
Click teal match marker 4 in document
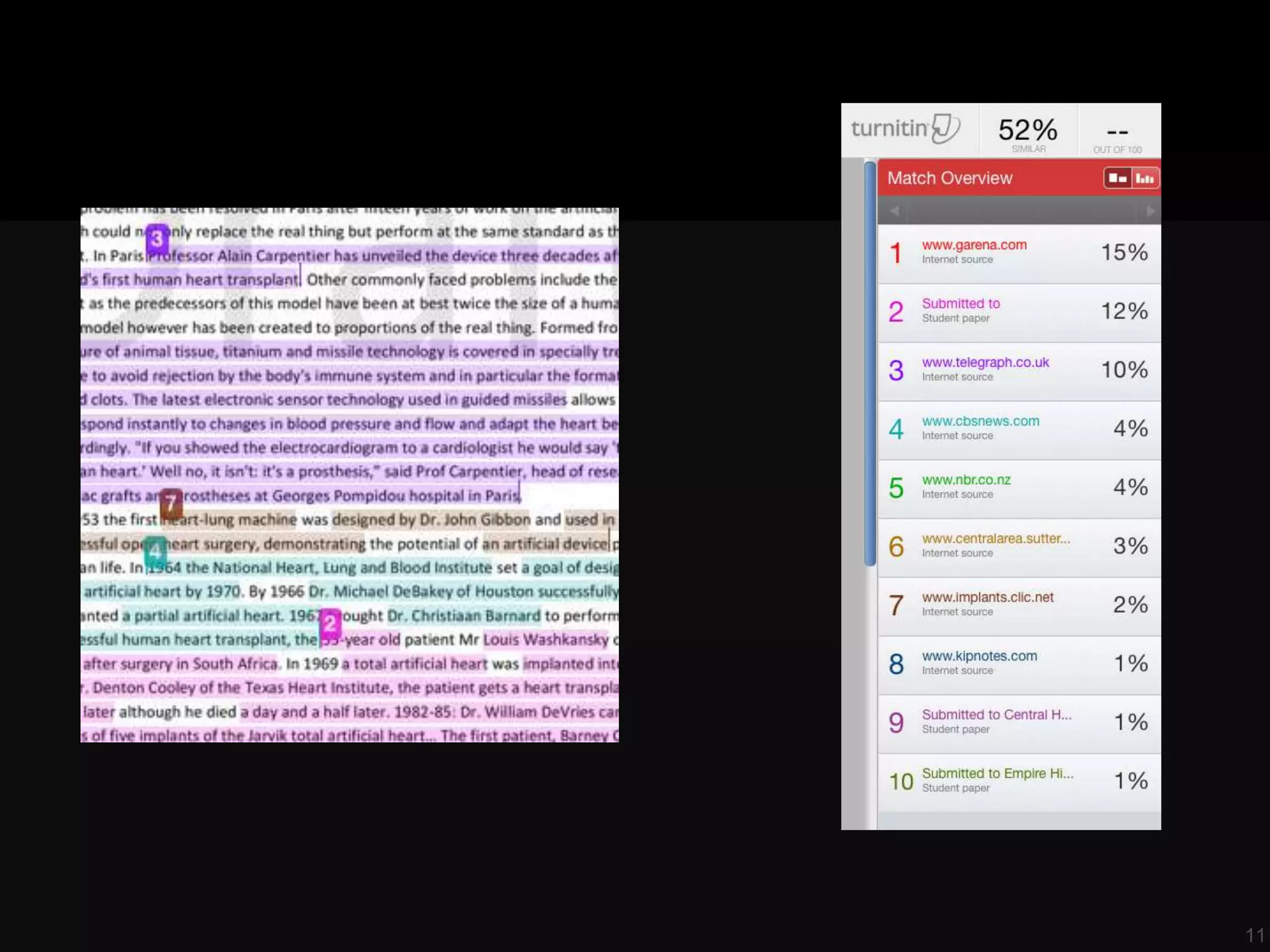(x=156, y=550)
